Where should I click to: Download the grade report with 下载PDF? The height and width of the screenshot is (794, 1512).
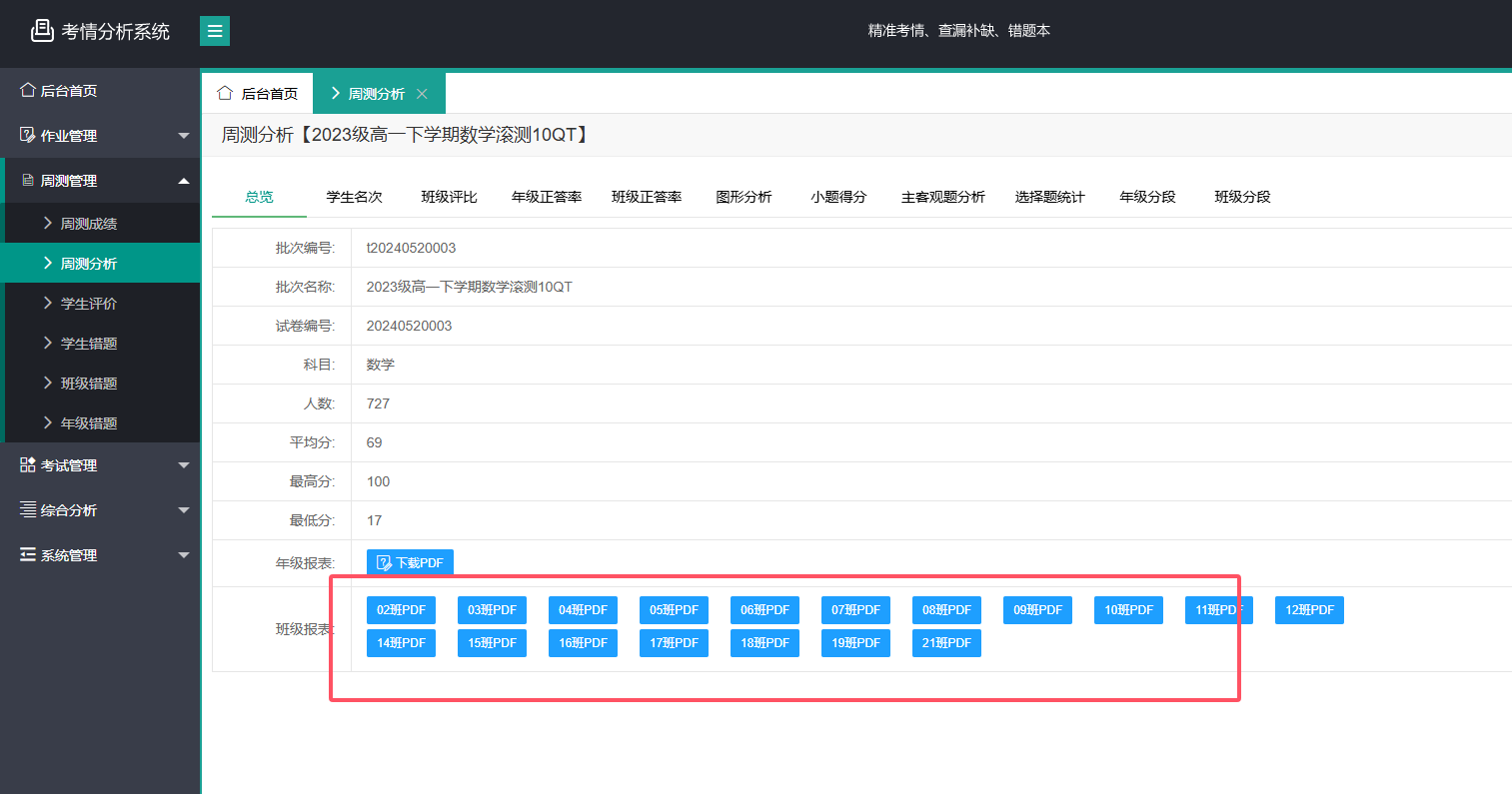pos(410,562)
